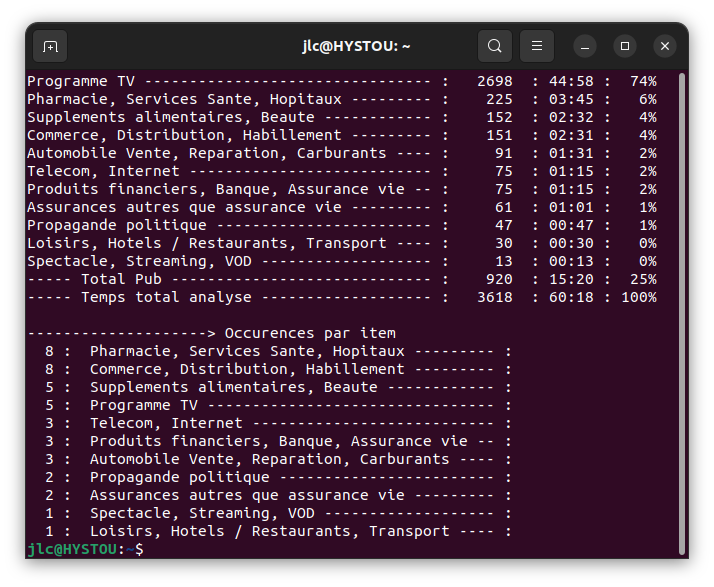This screenshot has height=587, width=714.
Task: Click the 920 total pub count
Action: pyautogui.click(x=499, y=279)
